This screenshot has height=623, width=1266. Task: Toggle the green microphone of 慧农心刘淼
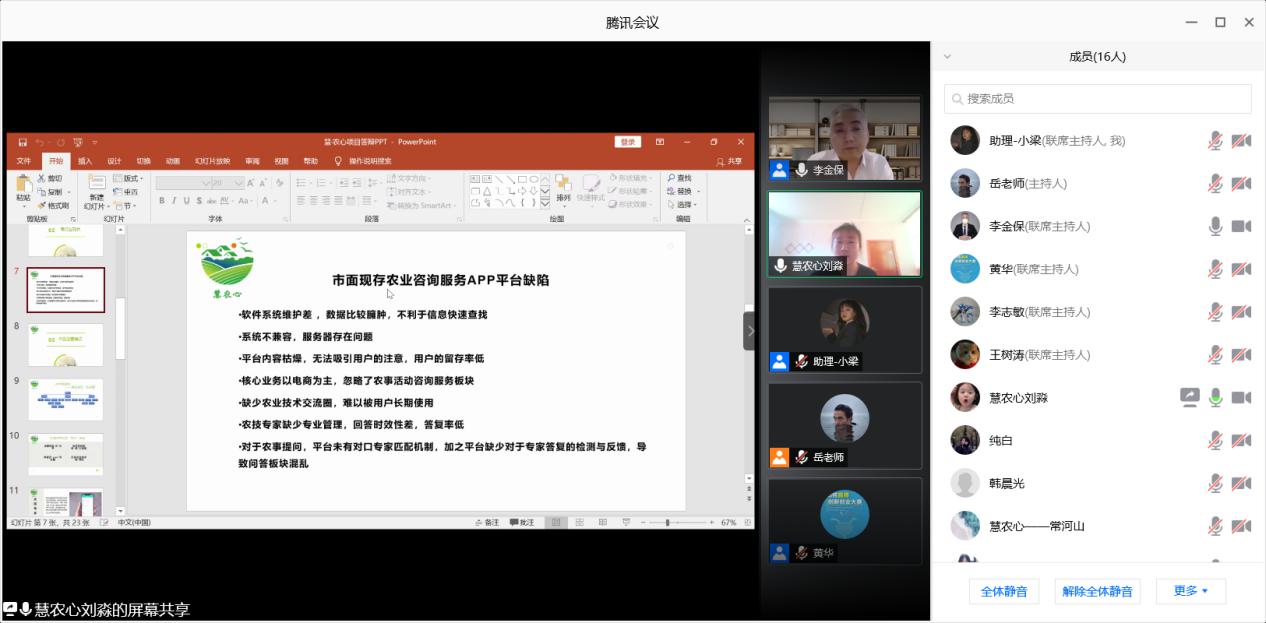pyautogui.click(x=1215, y=398)
